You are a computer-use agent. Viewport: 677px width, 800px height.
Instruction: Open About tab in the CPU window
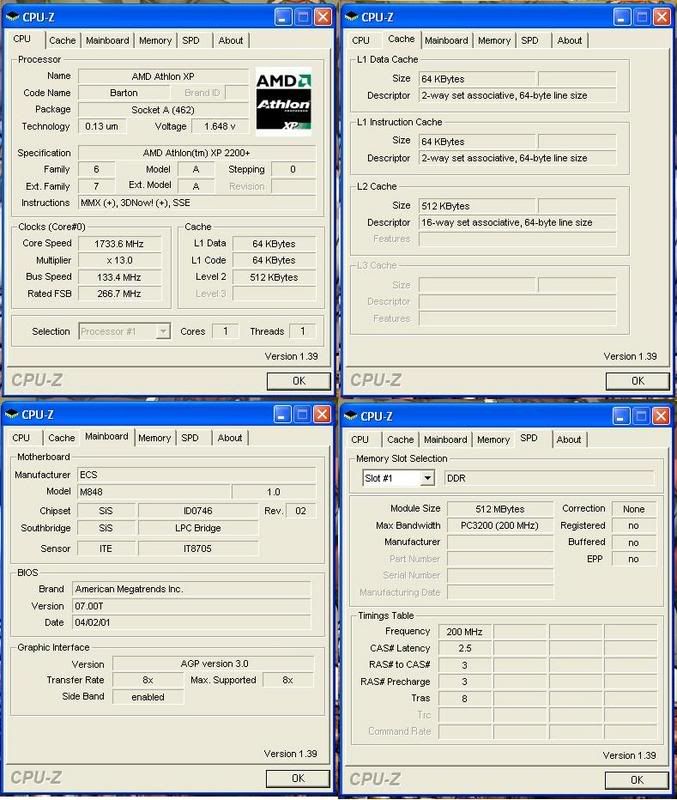231,40
